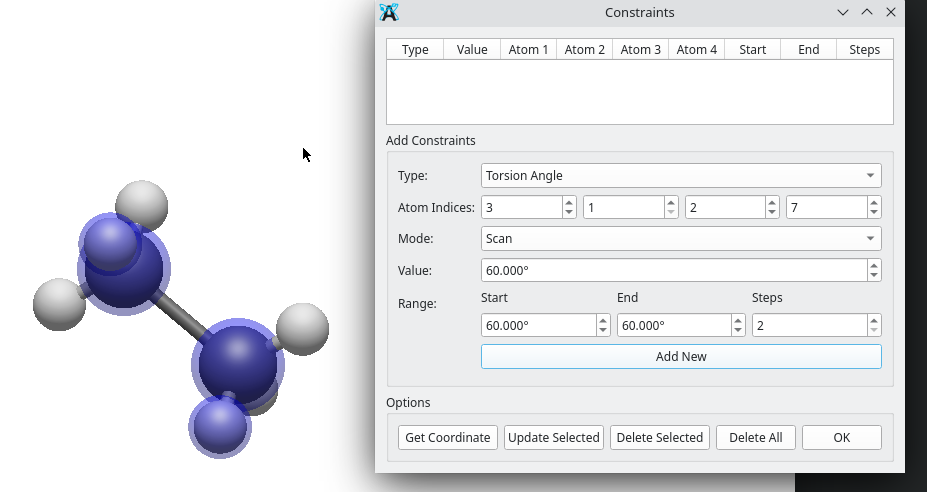The image size is (927, 492).
Task: Click the second atom index field
Action: coord(624,208)
